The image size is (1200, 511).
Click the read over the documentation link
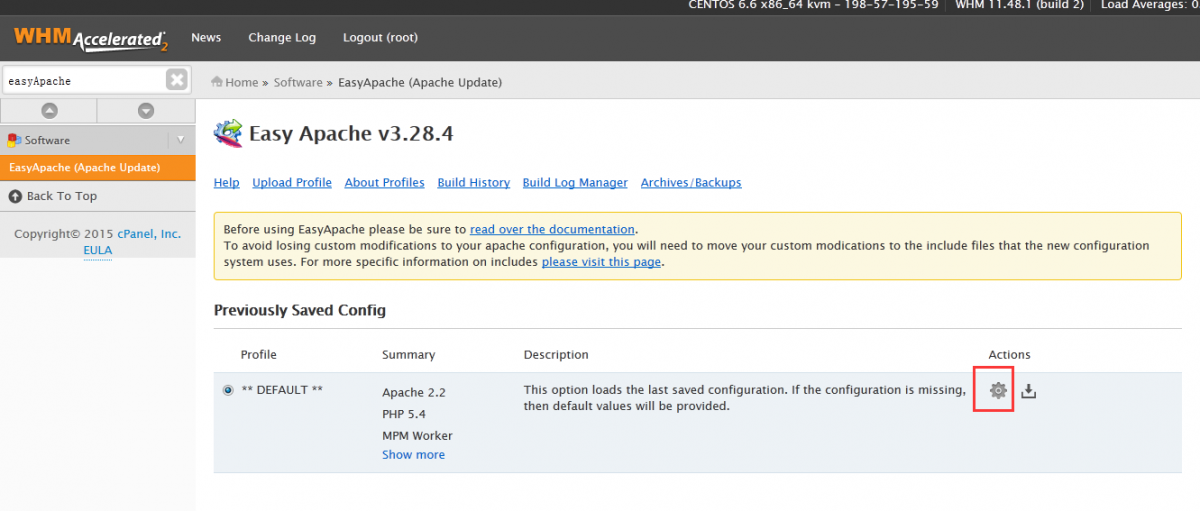(x=552, y=229)
